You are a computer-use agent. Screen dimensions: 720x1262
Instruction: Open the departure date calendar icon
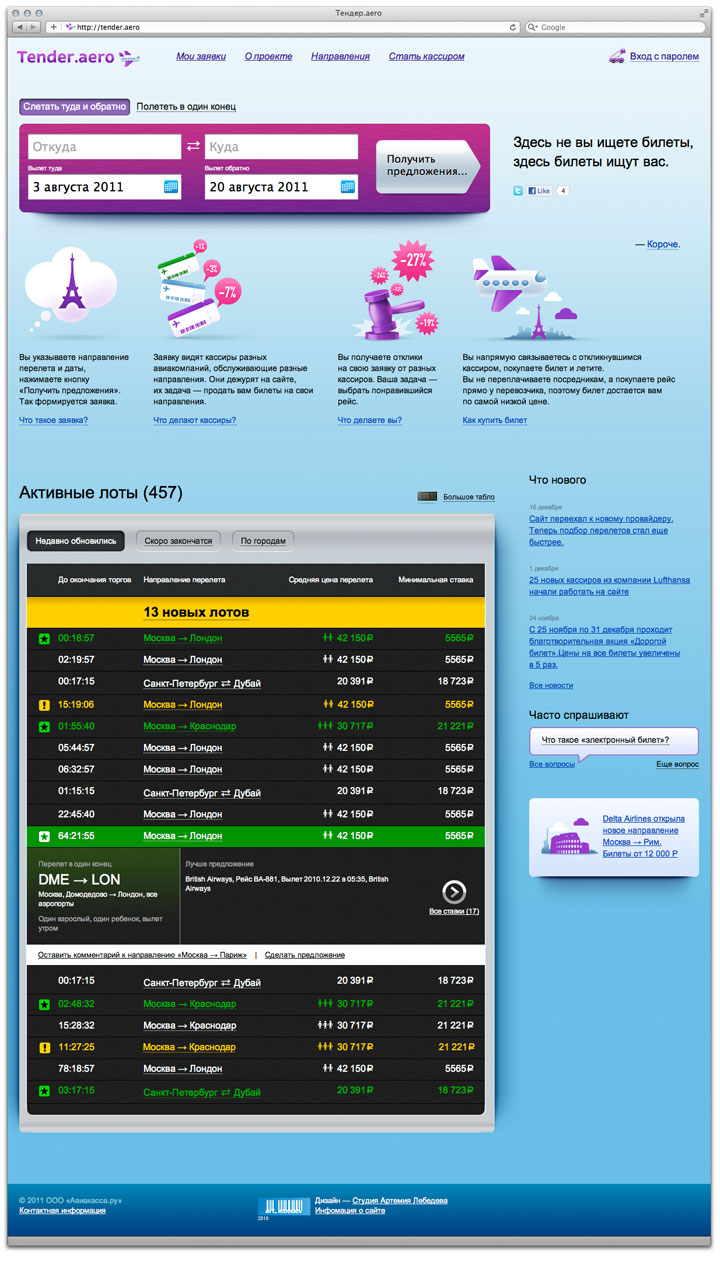tap(170, 187)
